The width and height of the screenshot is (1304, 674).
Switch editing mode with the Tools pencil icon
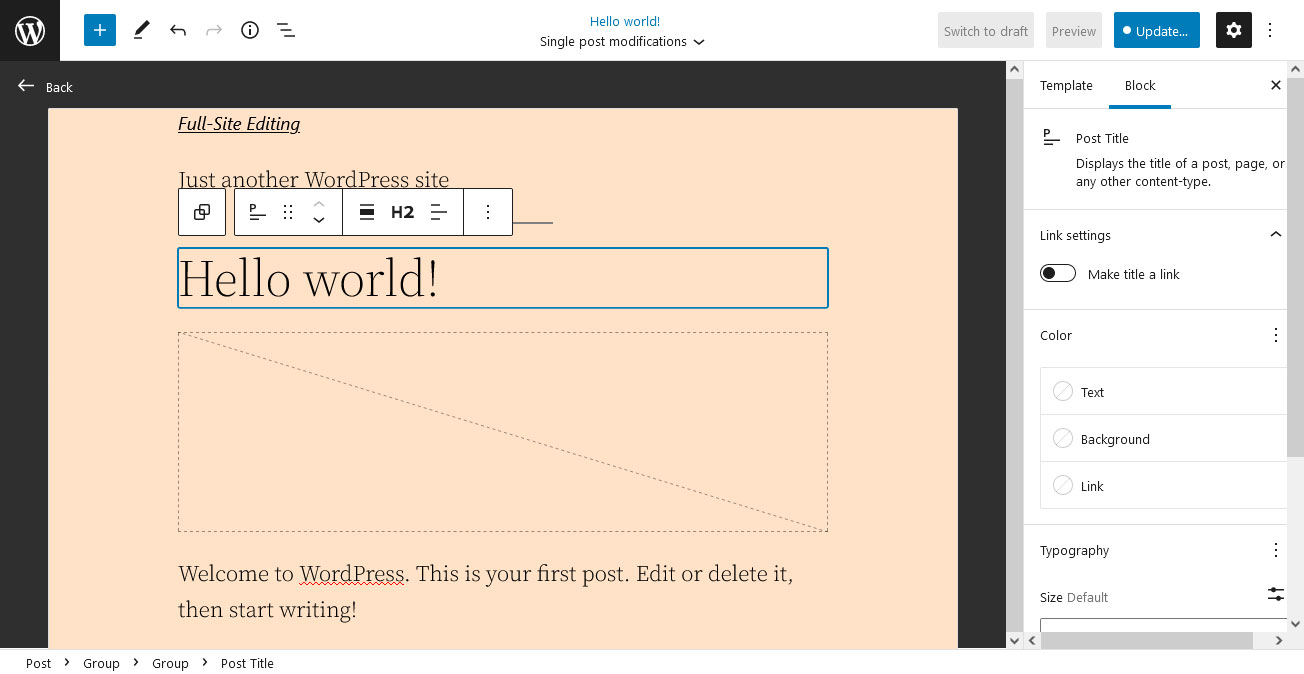click(141, 30)
